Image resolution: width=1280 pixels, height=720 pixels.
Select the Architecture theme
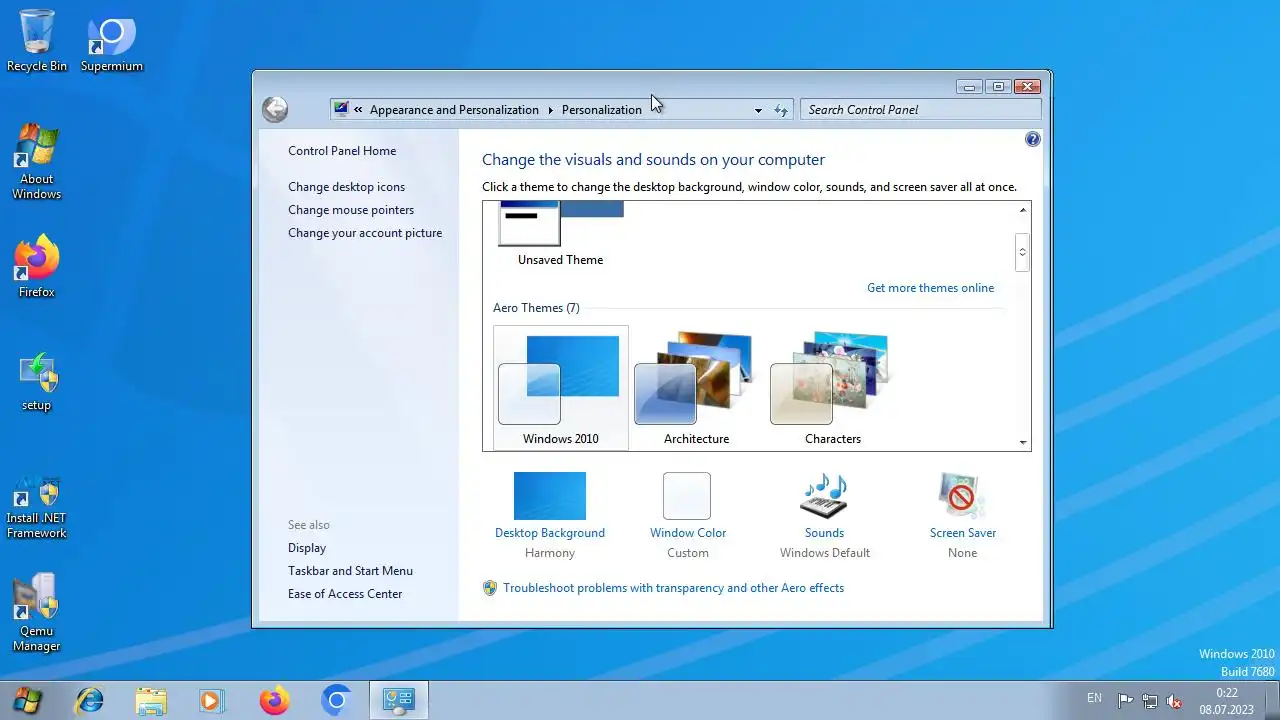click(696, 388)
